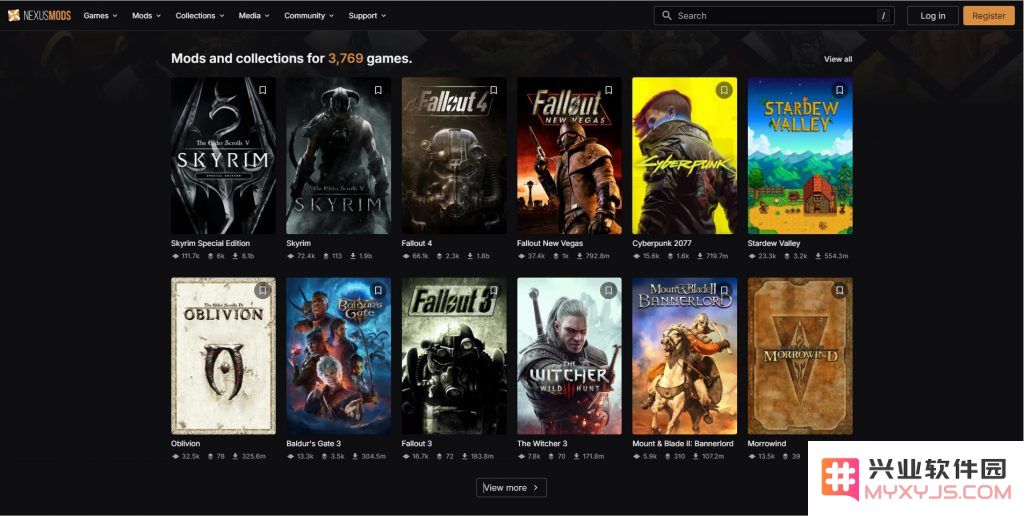
Task: Open the Games dropdown menu
Action: coord(101,16)
